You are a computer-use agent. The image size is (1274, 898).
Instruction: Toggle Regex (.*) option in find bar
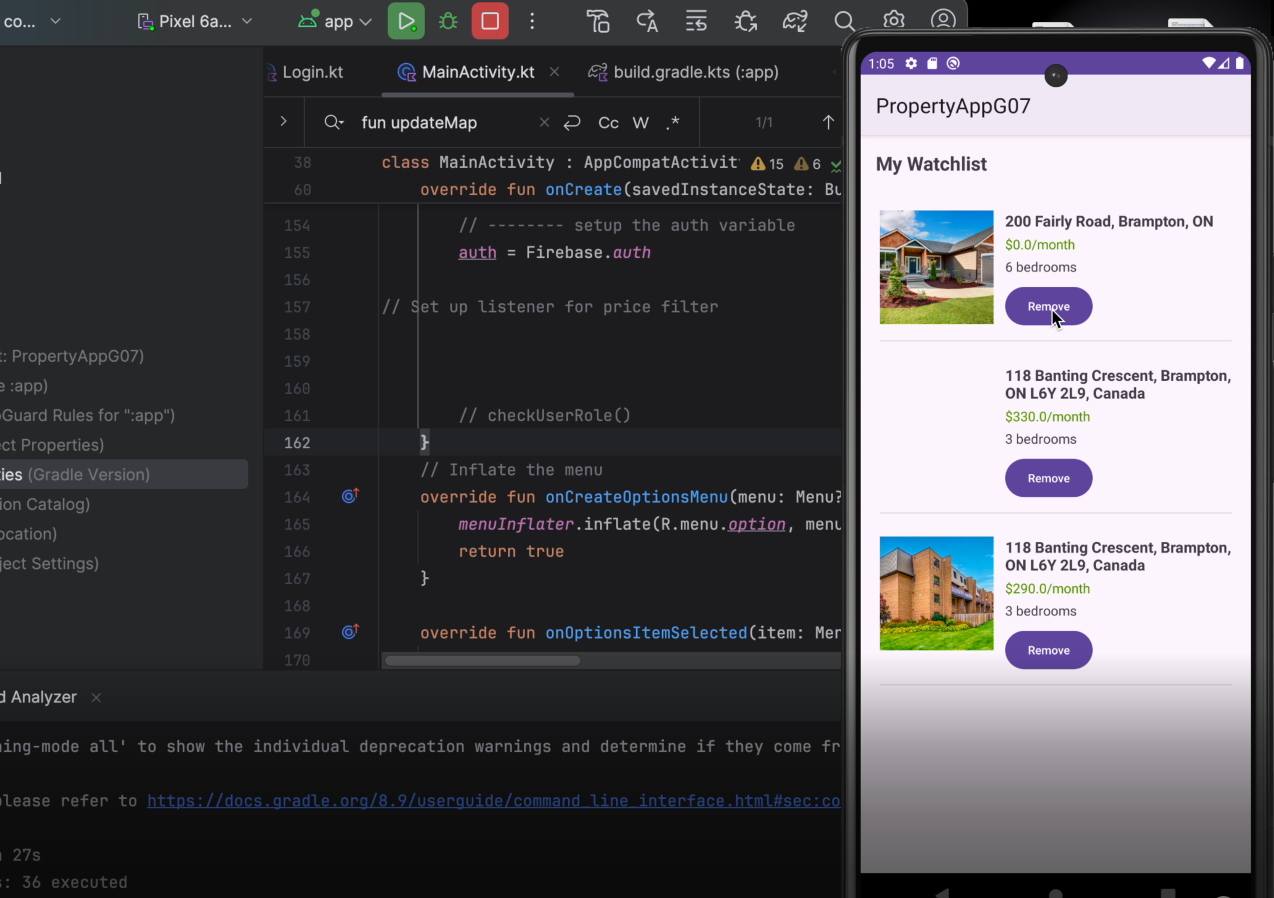pyautogui.click(x=672, y=123)
